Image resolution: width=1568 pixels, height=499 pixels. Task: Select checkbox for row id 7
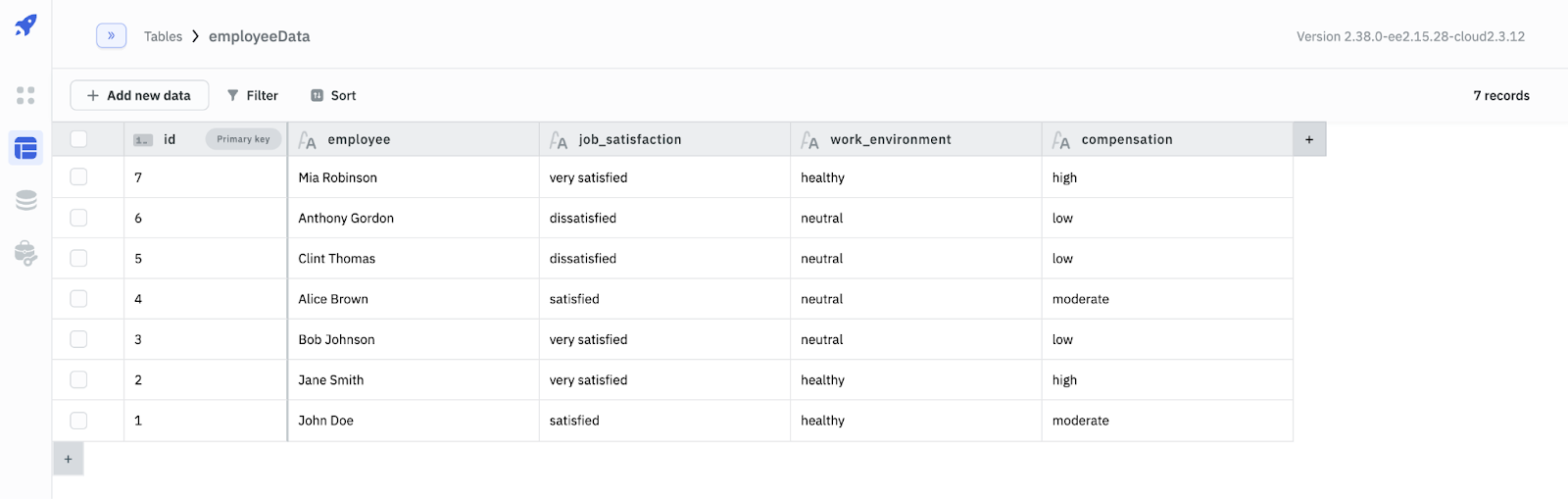click(78, 177)
